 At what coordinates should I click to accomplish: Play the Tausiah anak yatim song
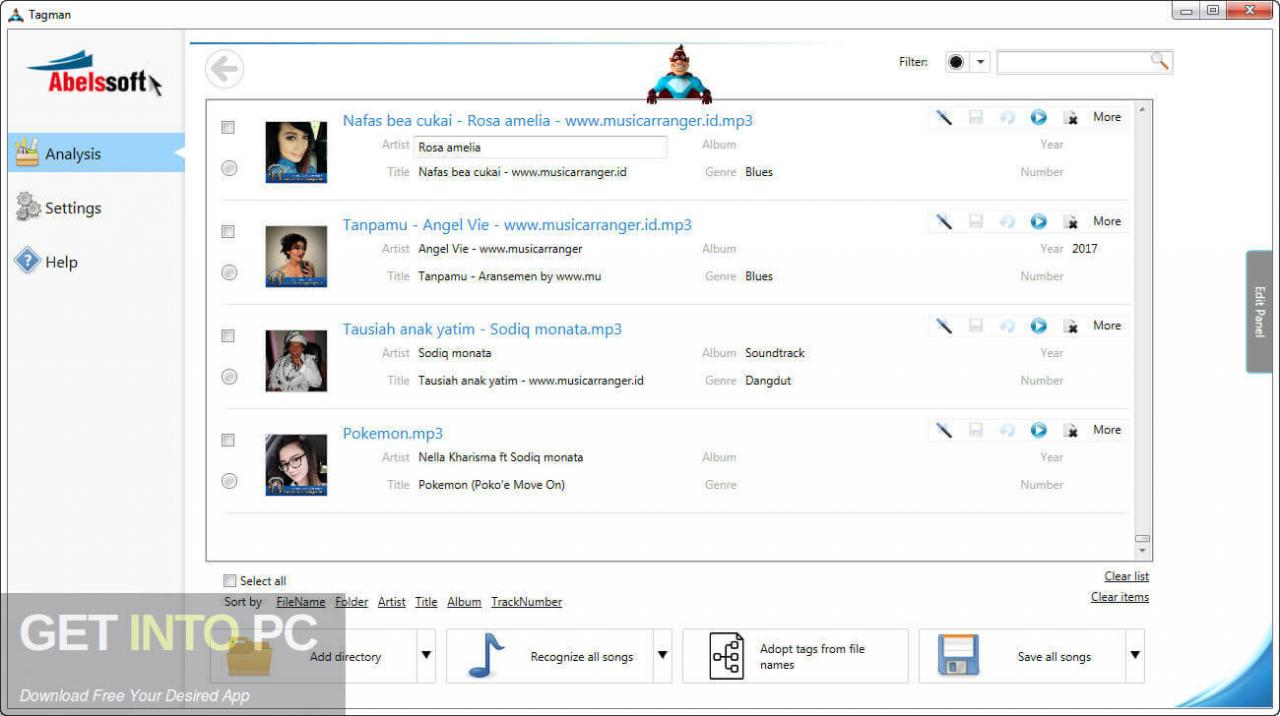coord(1039,326)
